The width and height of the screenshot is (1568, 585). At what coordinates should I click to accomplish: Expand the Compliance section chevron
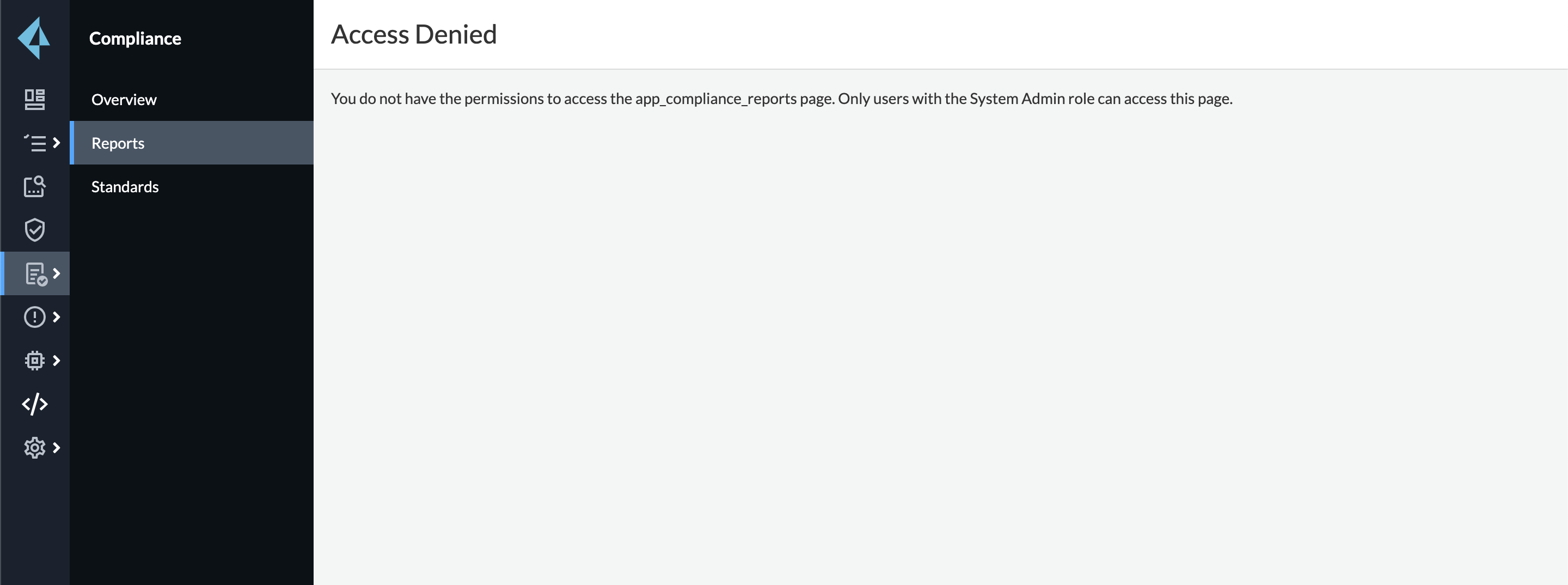[56, 273]
